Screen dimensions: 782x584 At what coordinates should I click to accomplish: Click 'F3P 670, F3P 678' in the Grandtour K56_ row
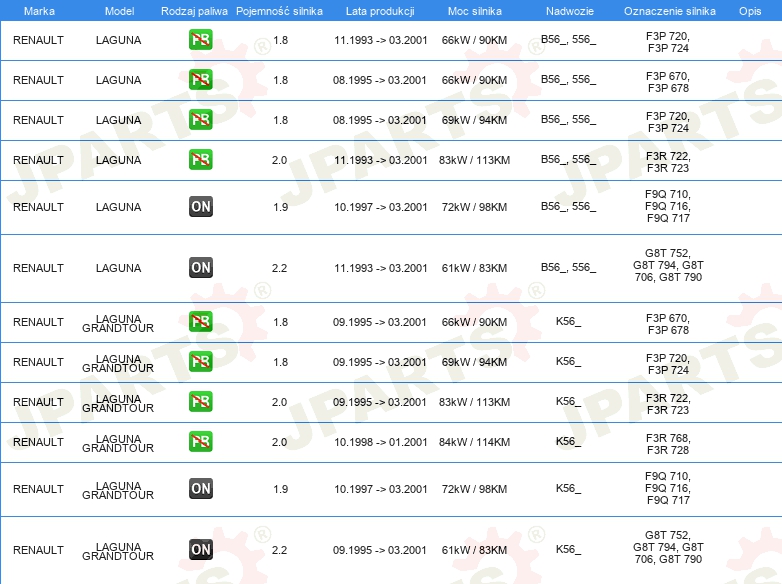coord(668,324)
